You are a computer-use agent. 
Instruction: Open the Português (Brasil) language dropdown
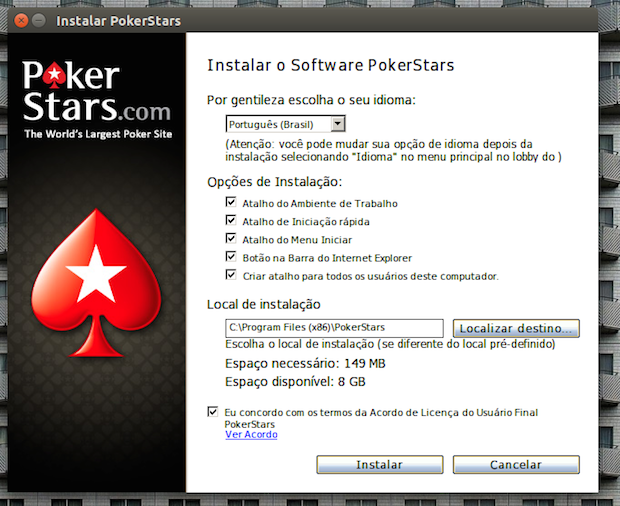tap(285, 124)
